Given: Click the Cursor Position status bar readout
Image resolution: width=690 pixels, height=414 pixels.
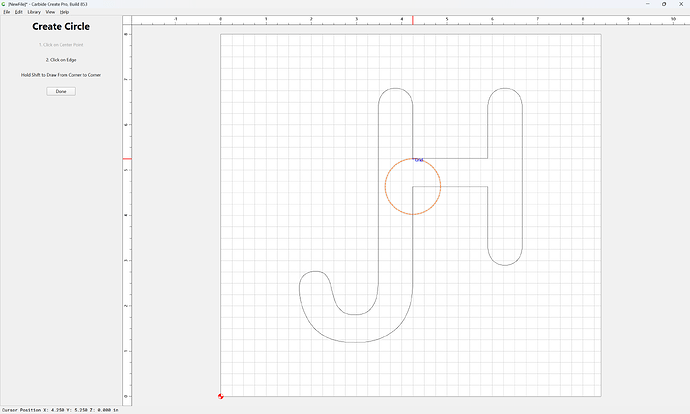Looking at the screenshot, I should click(x=60, y=410).
